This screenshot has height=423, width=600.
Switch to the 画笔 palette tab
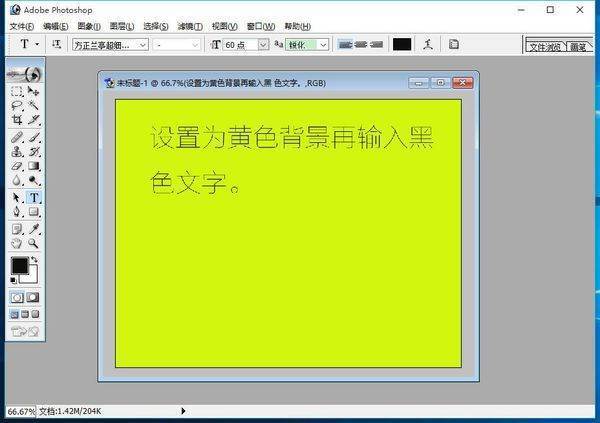coord(578,47)
